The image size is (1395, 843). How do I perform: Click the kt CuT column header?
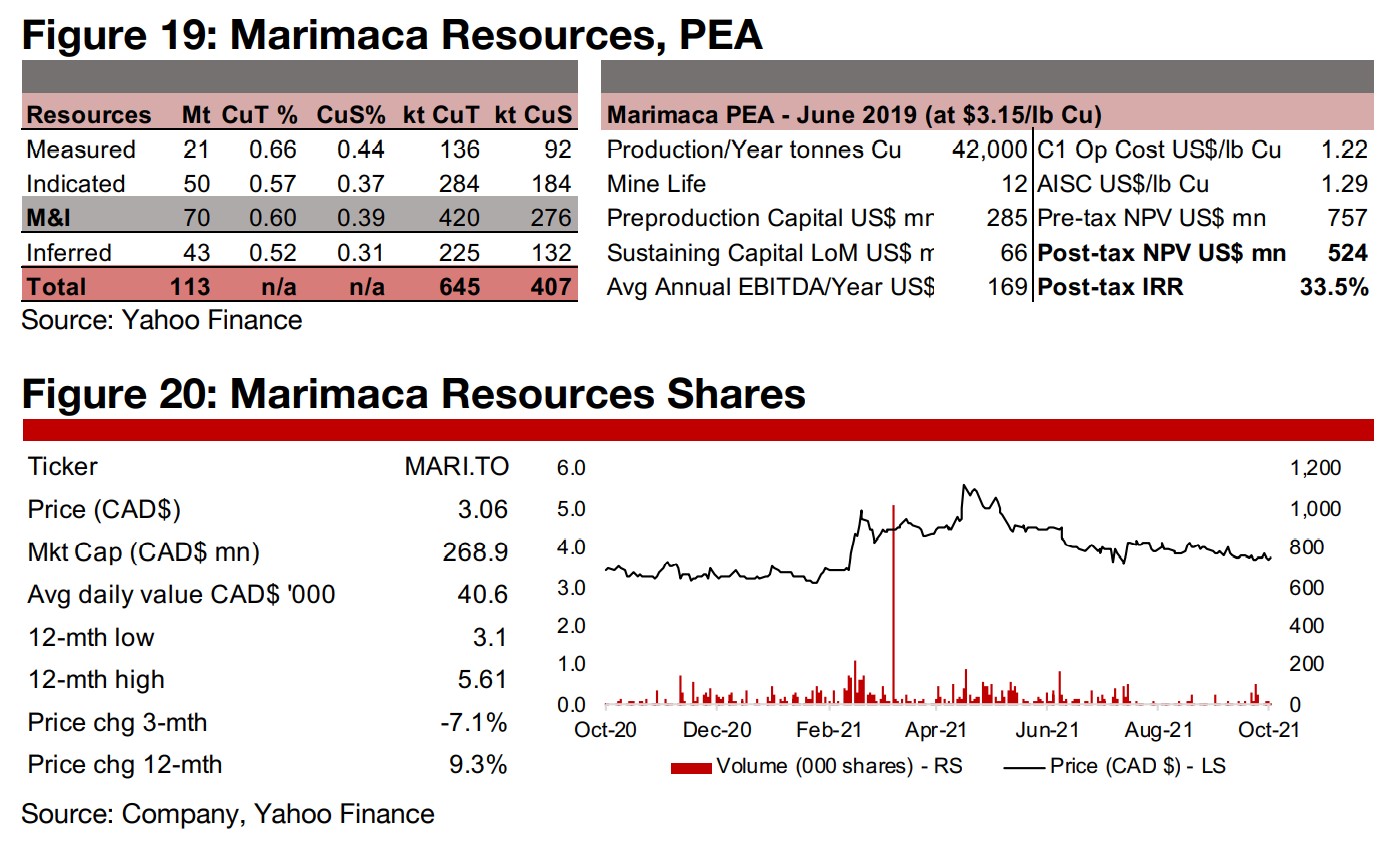tap(441, 115)
